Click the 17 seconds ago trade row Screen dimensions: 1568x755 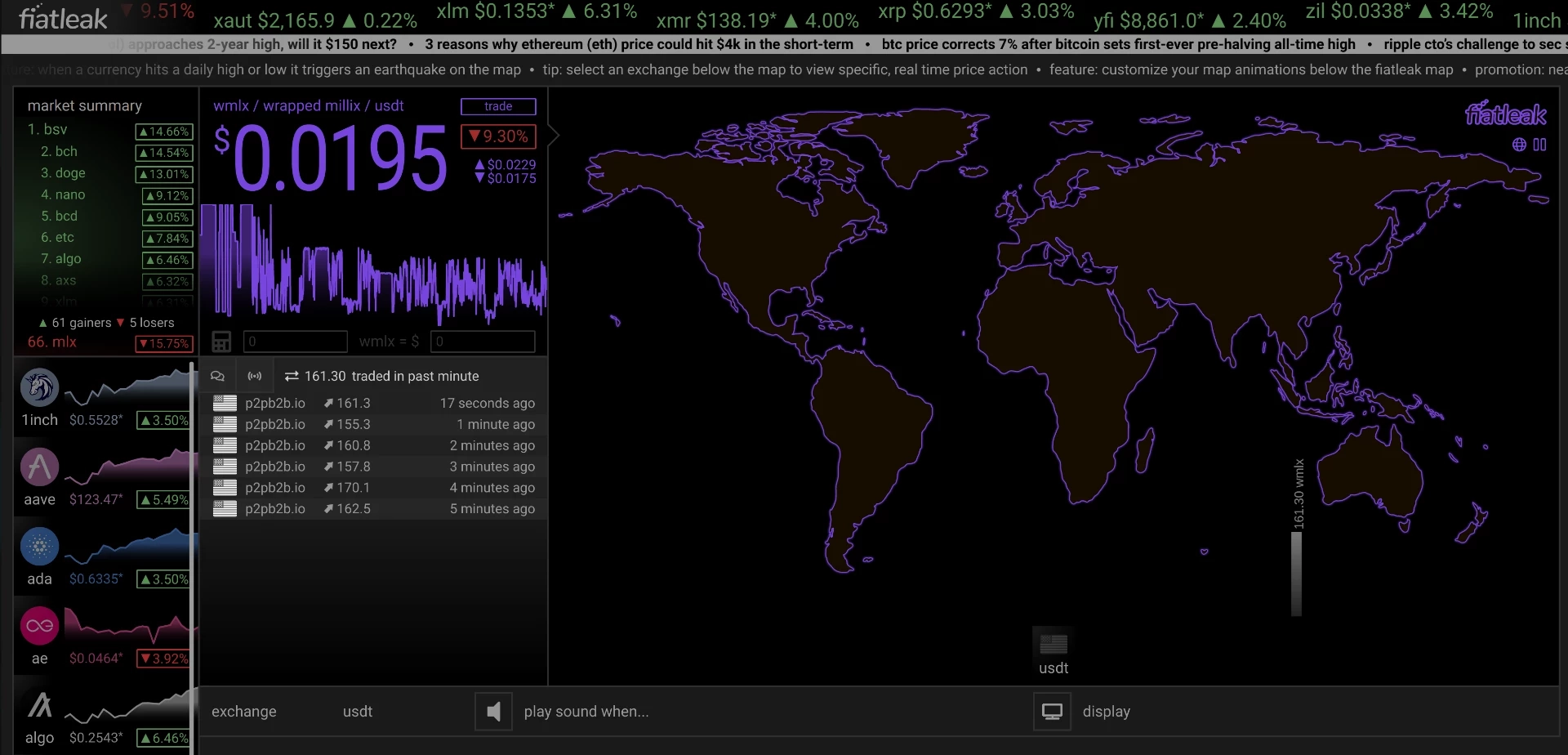[374, 403]
